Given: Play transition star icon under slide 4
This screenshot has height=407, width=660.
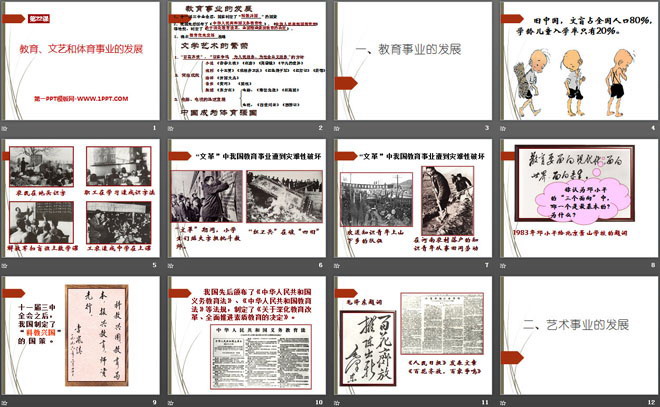Looking at the screenshot, I should [x=503, y=128].
